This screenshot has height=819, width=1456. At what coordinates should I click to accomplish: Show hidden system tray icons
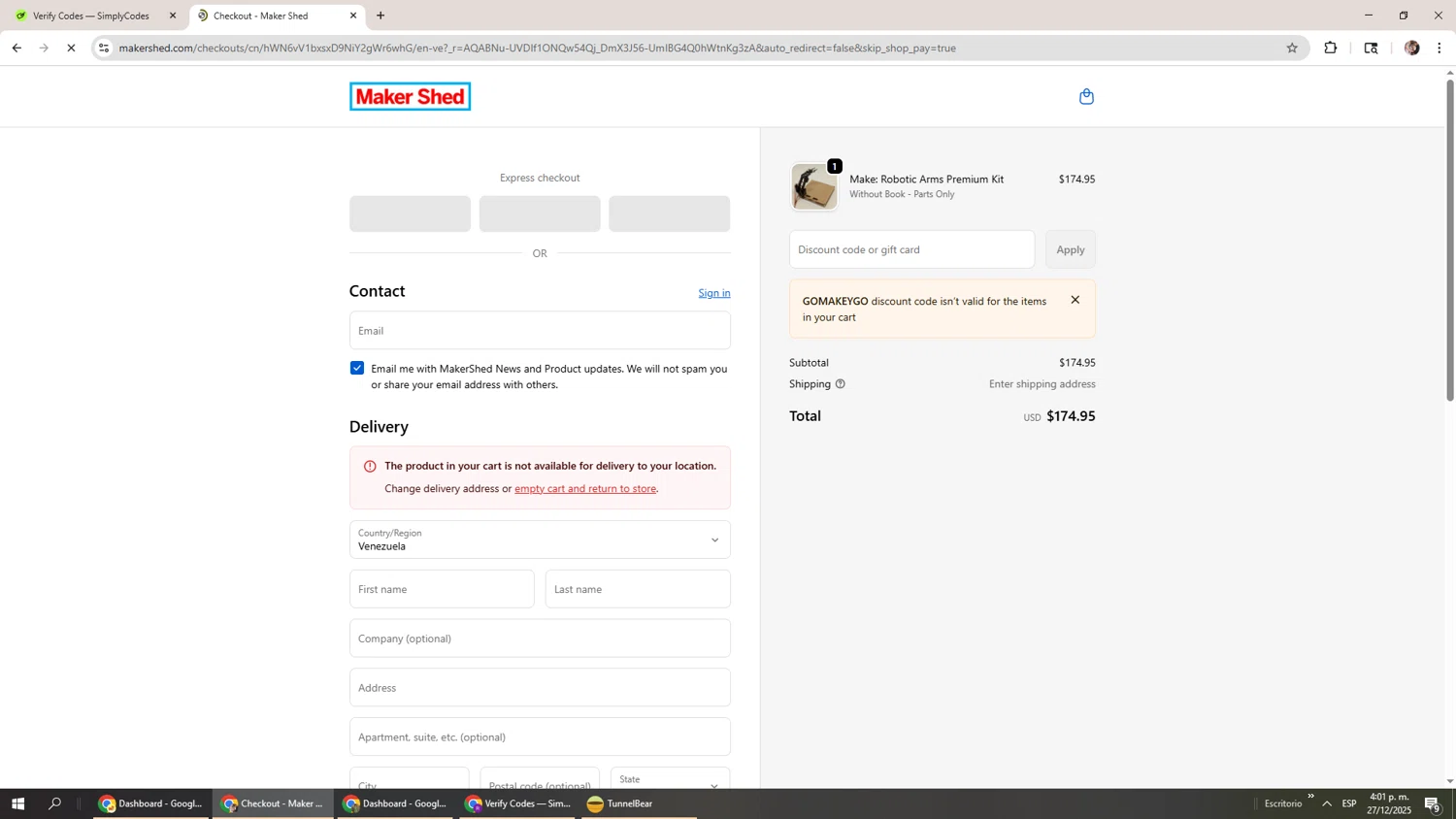[1327, 803]
